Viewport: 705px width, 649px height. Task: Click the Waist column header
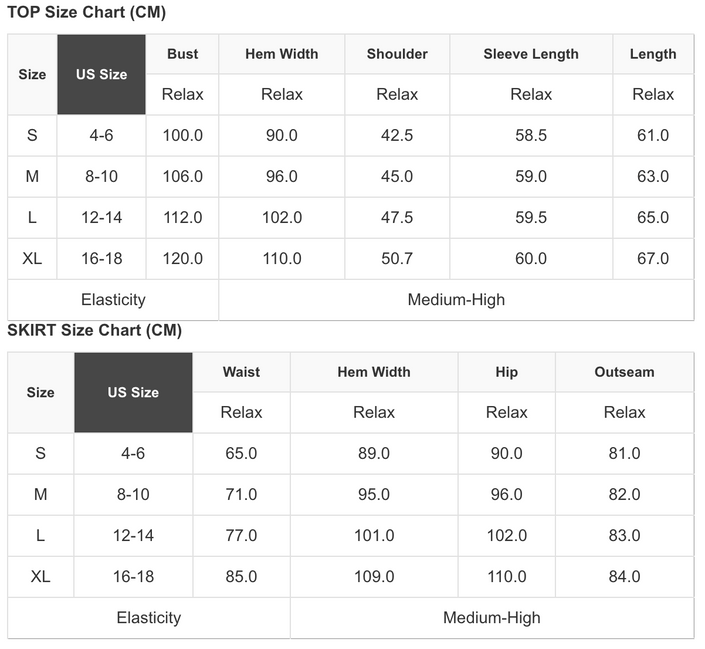pos(241,372)
